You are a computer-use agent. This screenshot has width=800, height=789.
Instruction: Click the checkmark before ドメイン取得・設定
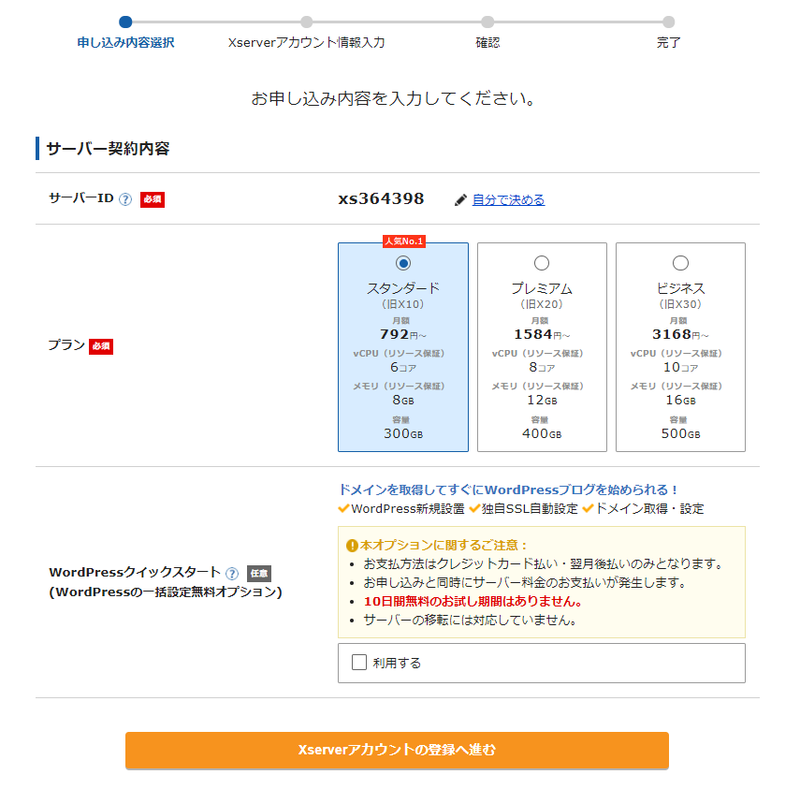point(588,508)
